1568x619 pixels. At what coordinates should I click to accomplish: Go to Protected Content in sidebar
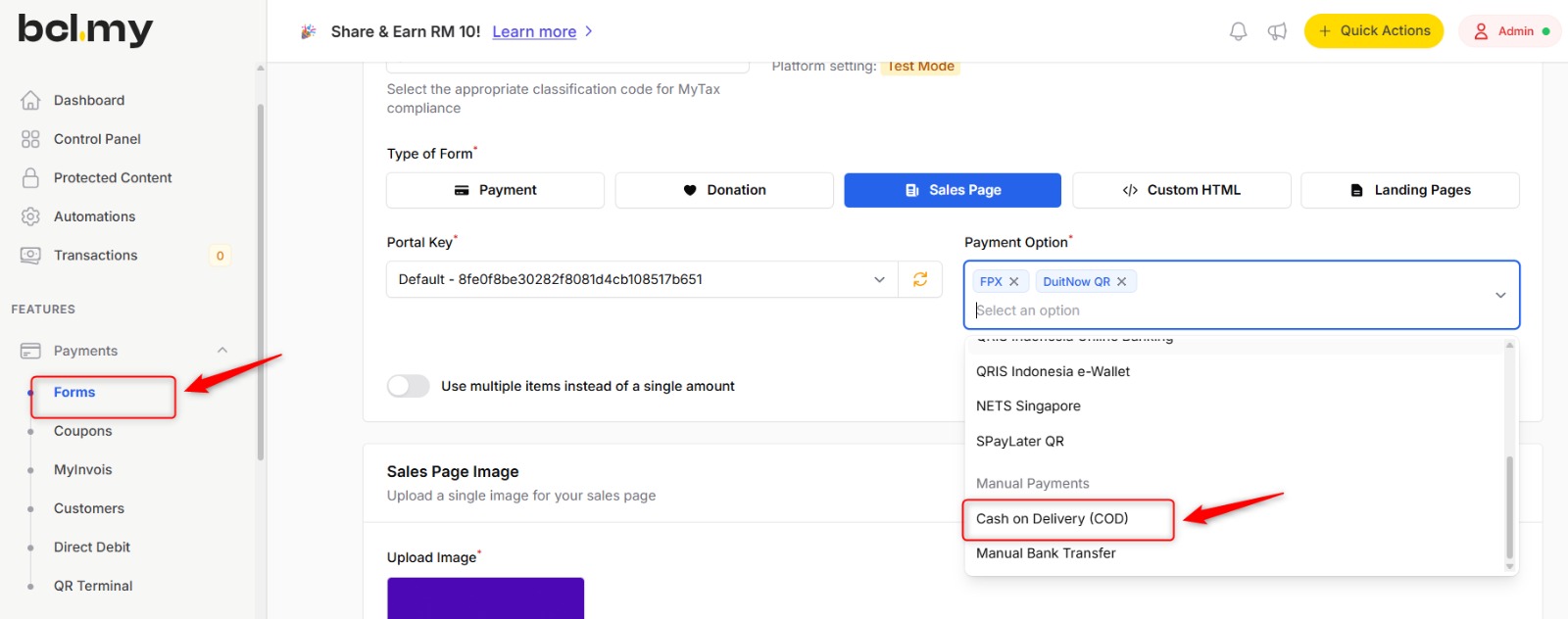(x=113, y=177)
